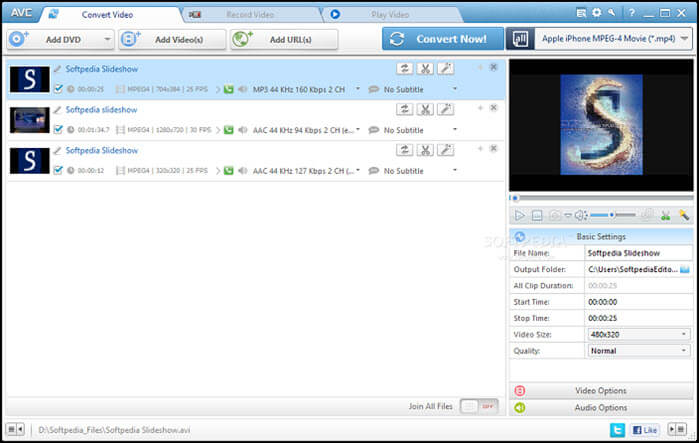This screenshot has width=699, height=443.
Task: Uncheck the checkbox of the second video
Action: [x=57, y=129]
